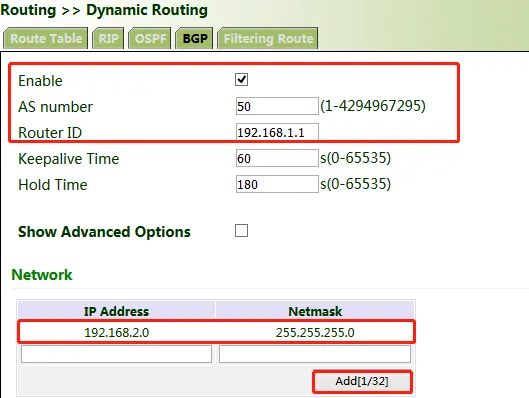Click the Router ID label
Viewport: 529px width, 398px height.
pos(50,133)
